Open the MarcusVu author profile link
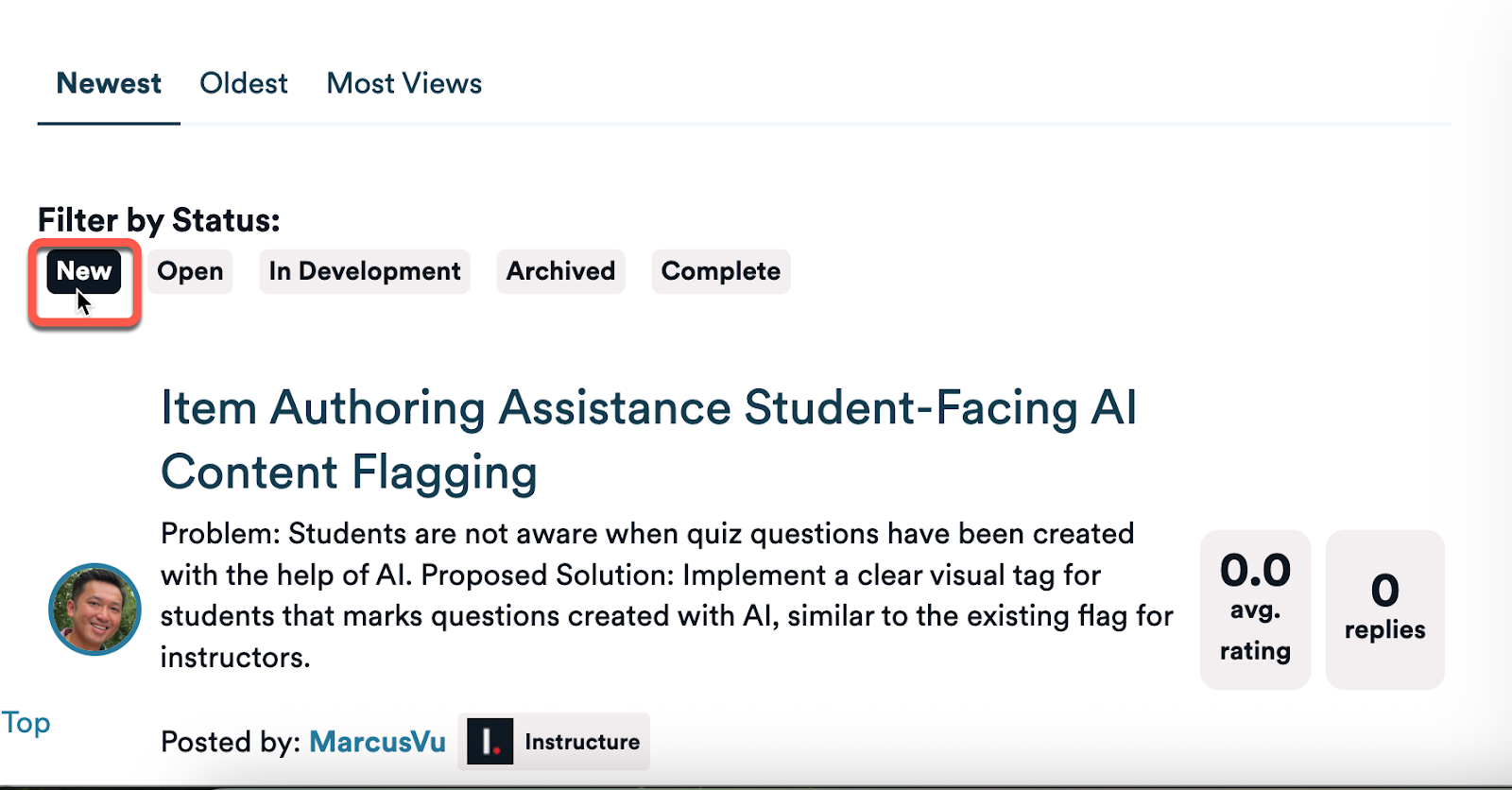This screenshot has width=1512, height=790. tap(377, 742)
